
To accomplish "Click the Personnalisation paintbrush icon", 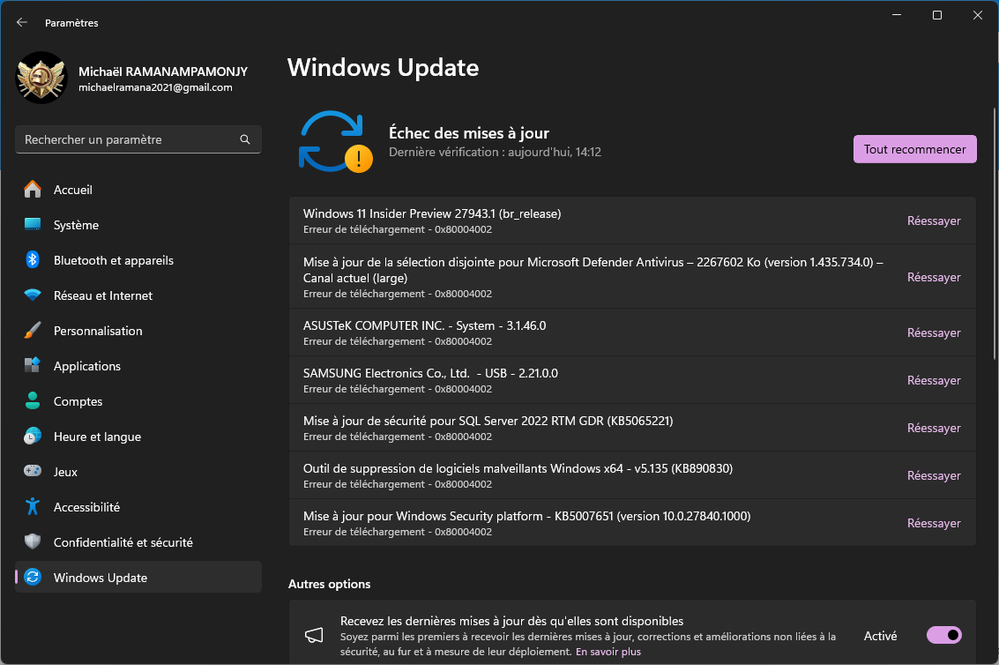I will [32, 331].
